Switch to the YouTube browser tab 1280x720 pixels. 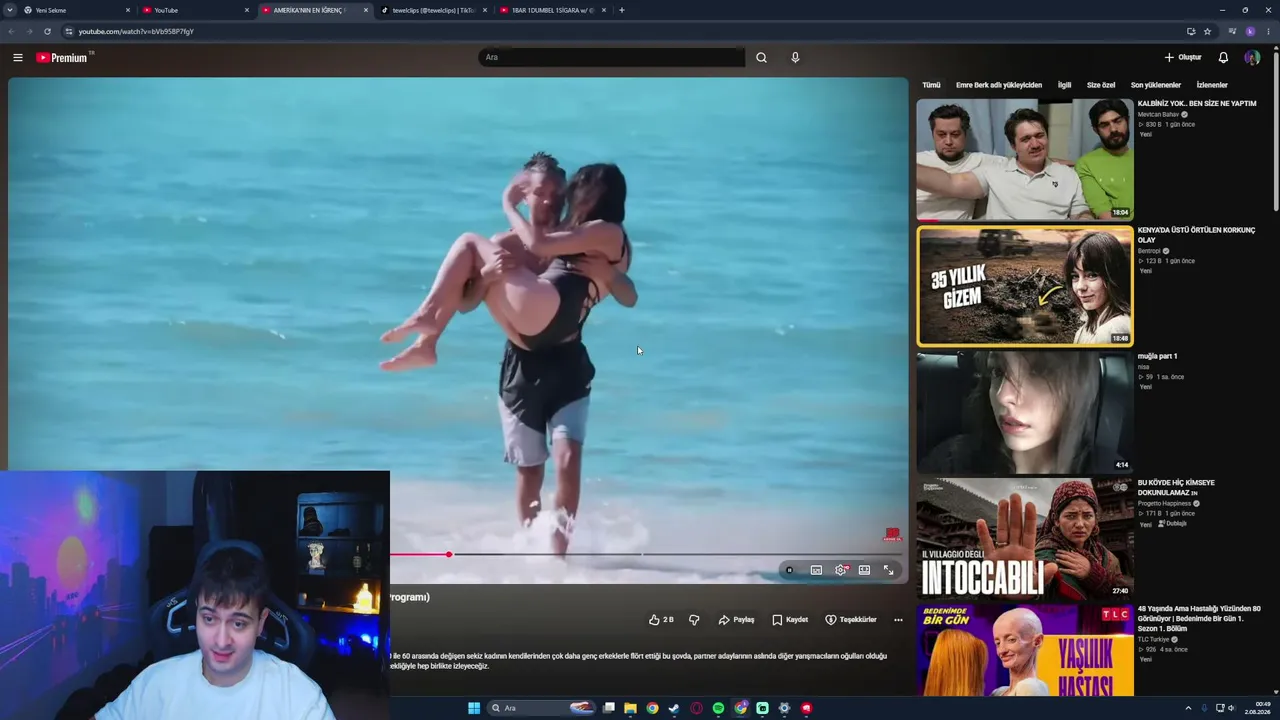pos(196,10)
